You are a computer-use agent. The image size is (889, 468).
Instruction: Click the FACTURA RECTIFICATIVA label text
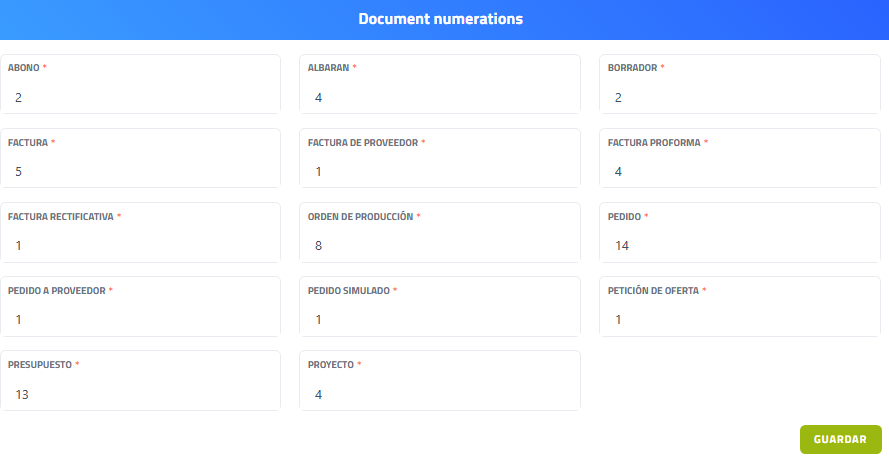click(x=60, y=217)
